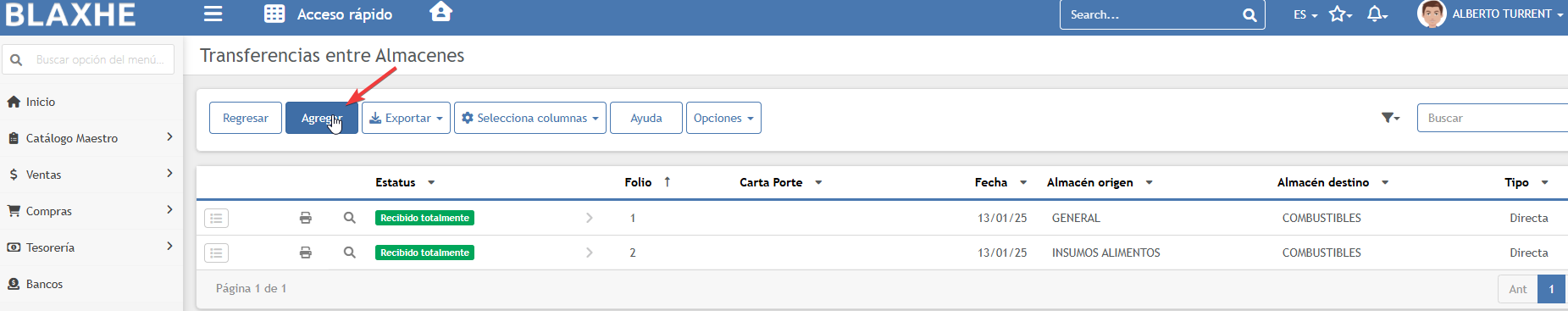Click the Agregar button

click(x=322, y=118)
